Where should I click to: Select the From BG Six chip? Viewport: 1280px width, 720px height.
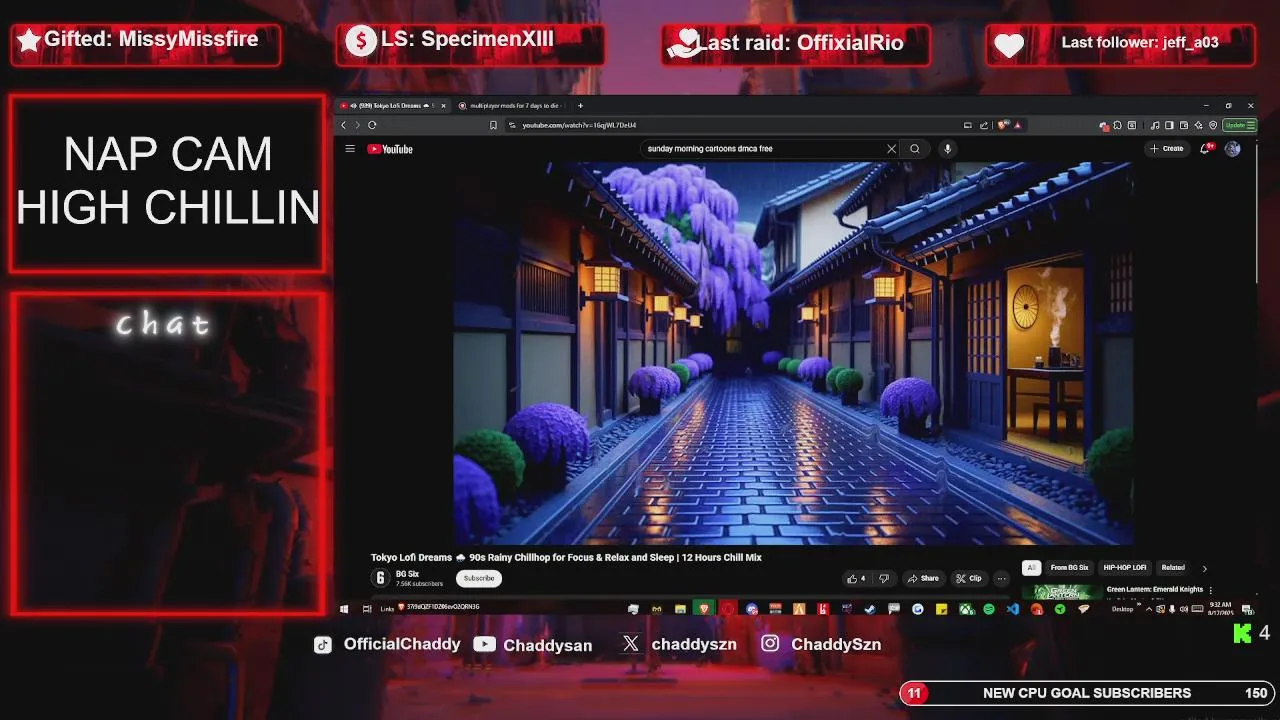coord(1069,568)
